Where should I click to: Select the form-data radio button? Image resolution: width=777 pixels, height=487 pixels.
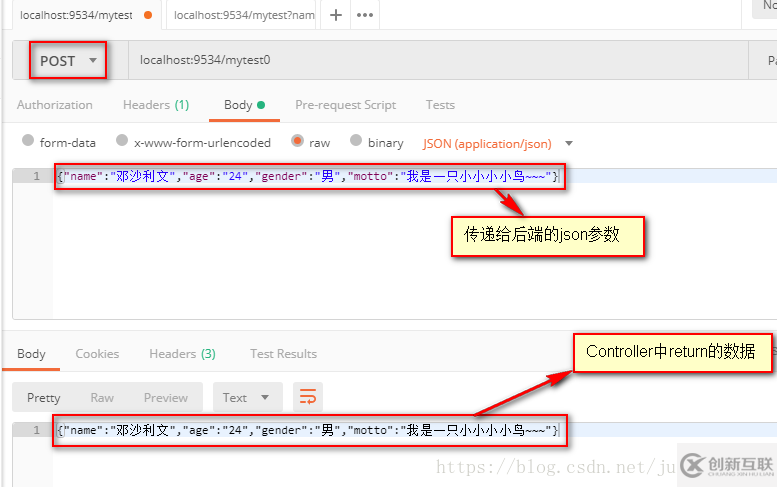(x=28, y=141)
